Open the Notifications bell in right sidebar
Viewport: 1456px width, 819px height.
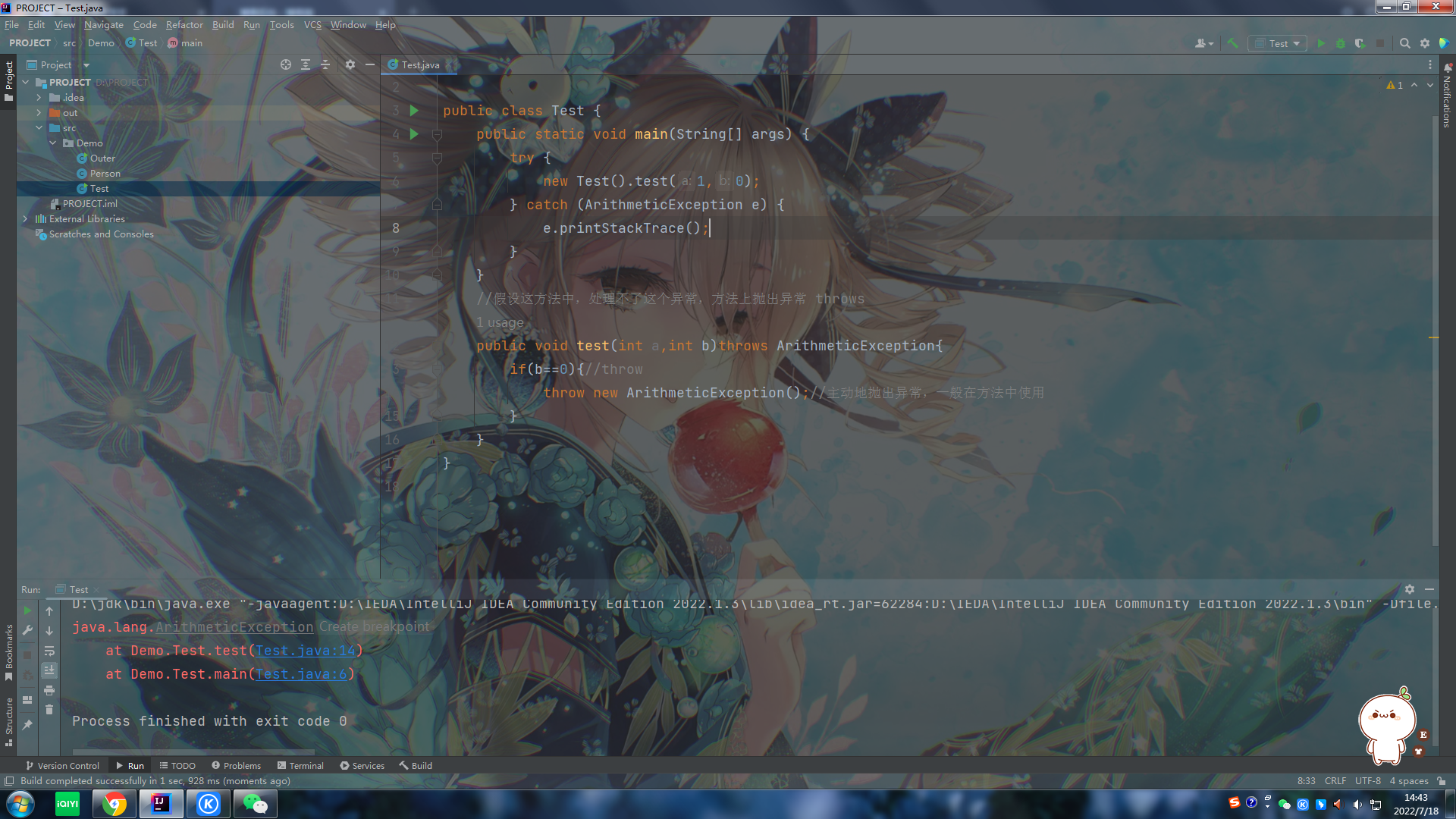click(x=1447, y=69)
